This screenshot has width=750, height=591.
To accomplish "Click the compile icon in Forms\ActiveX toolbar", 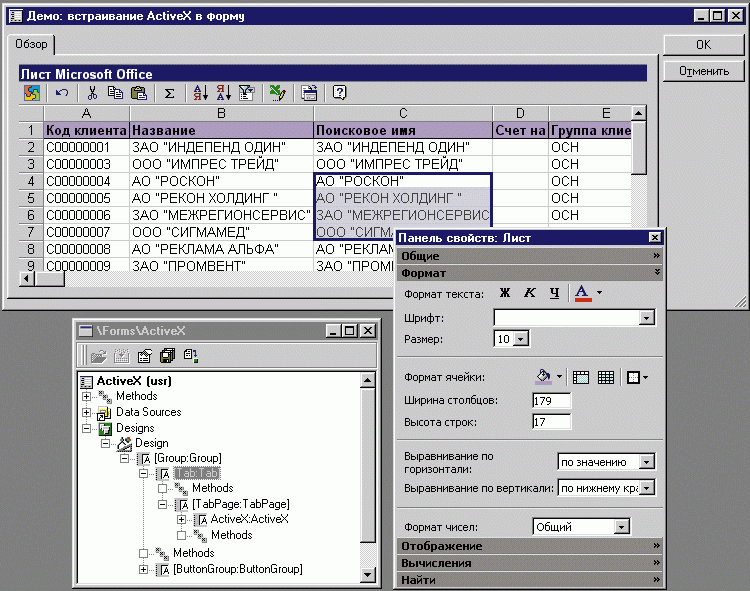I will coord(121,356).
